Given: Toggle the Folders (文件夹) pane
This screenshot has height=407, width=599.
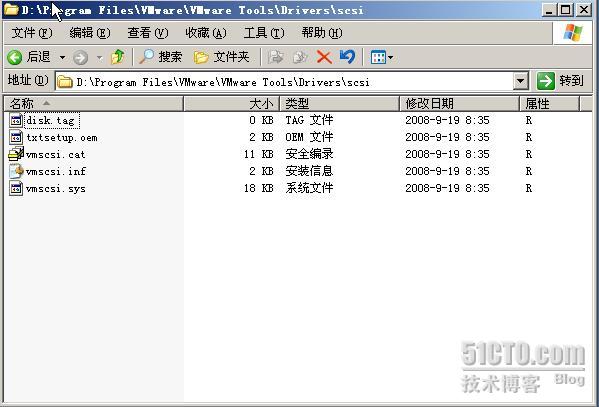Looking at the screenshot, I should click(222, 57).
